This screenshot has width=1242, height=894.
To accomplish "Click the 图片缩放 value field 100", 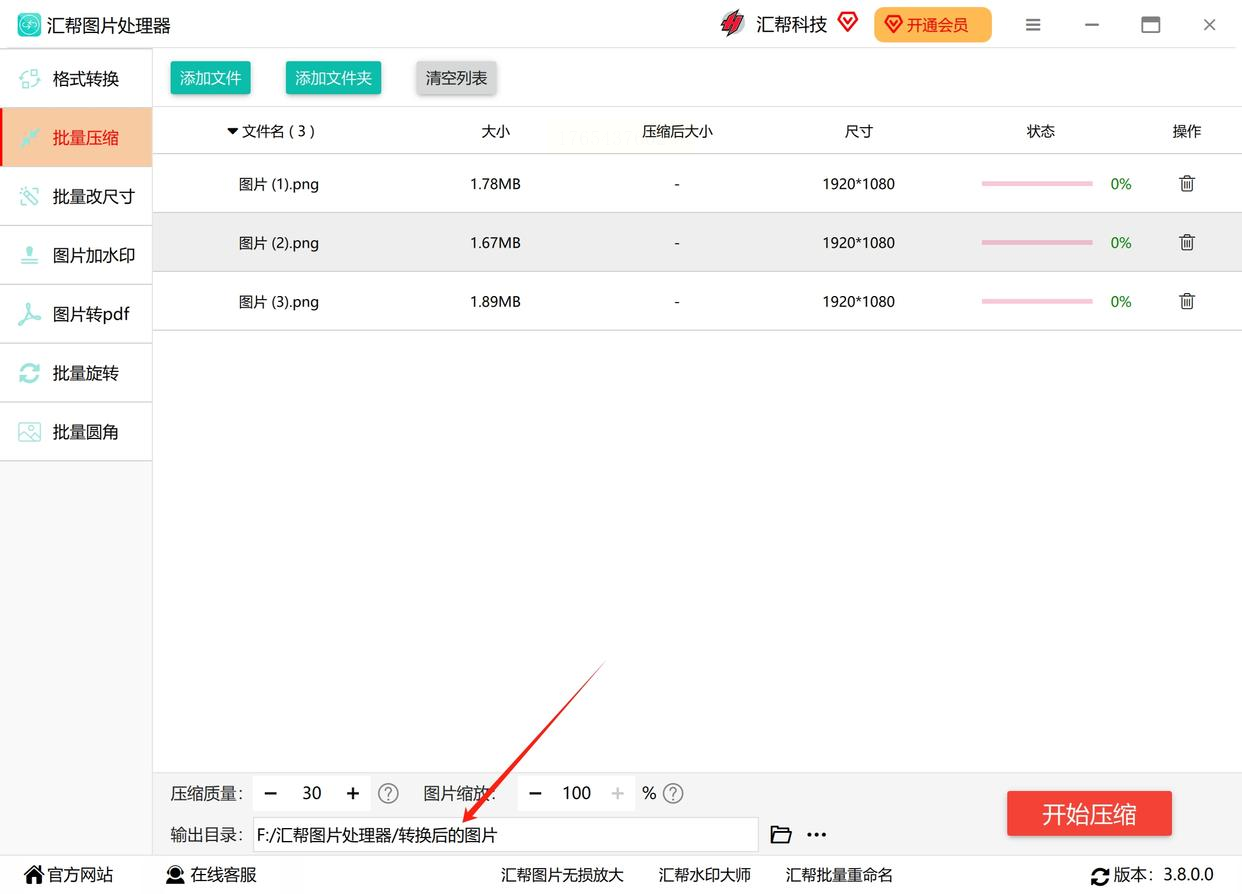I will 576,793.
